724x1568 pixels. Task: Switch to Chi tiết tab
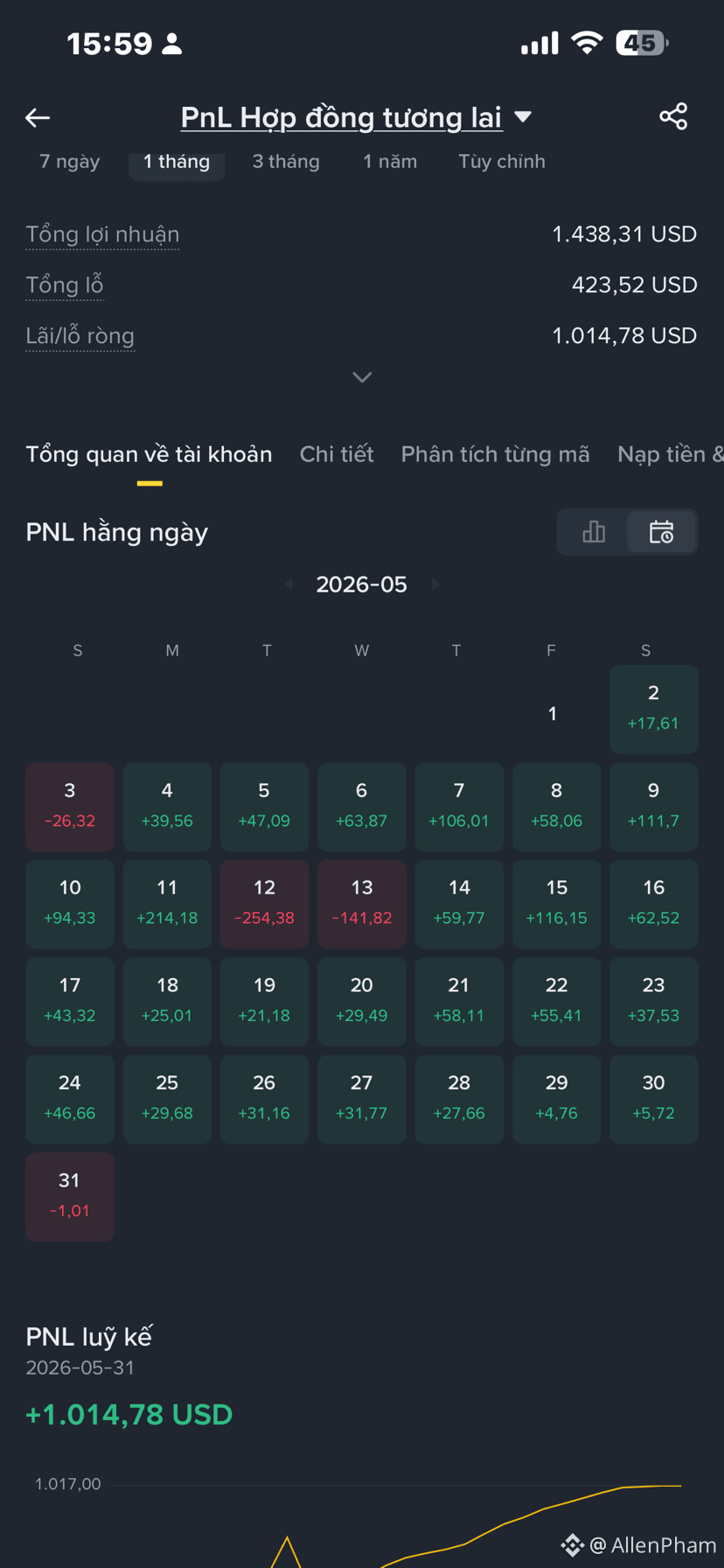tap(337, 454)
